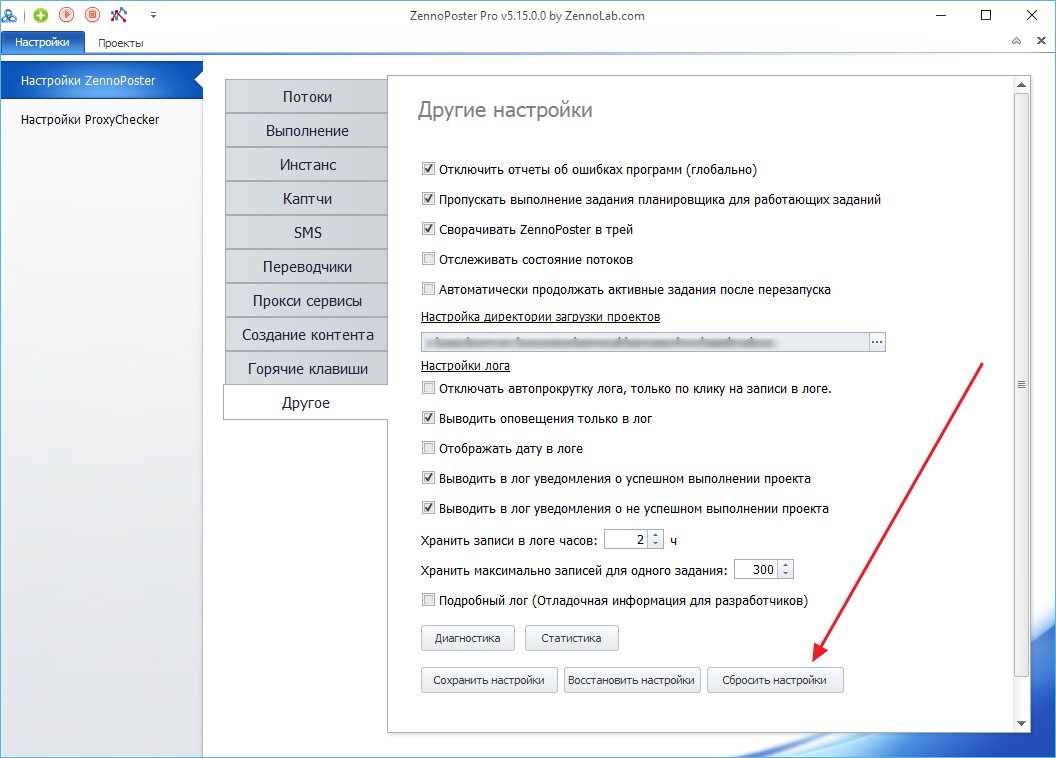Click Настройка директории загрузки проектов heading
The image size is (1056, 758).
[x=540, y=316]
